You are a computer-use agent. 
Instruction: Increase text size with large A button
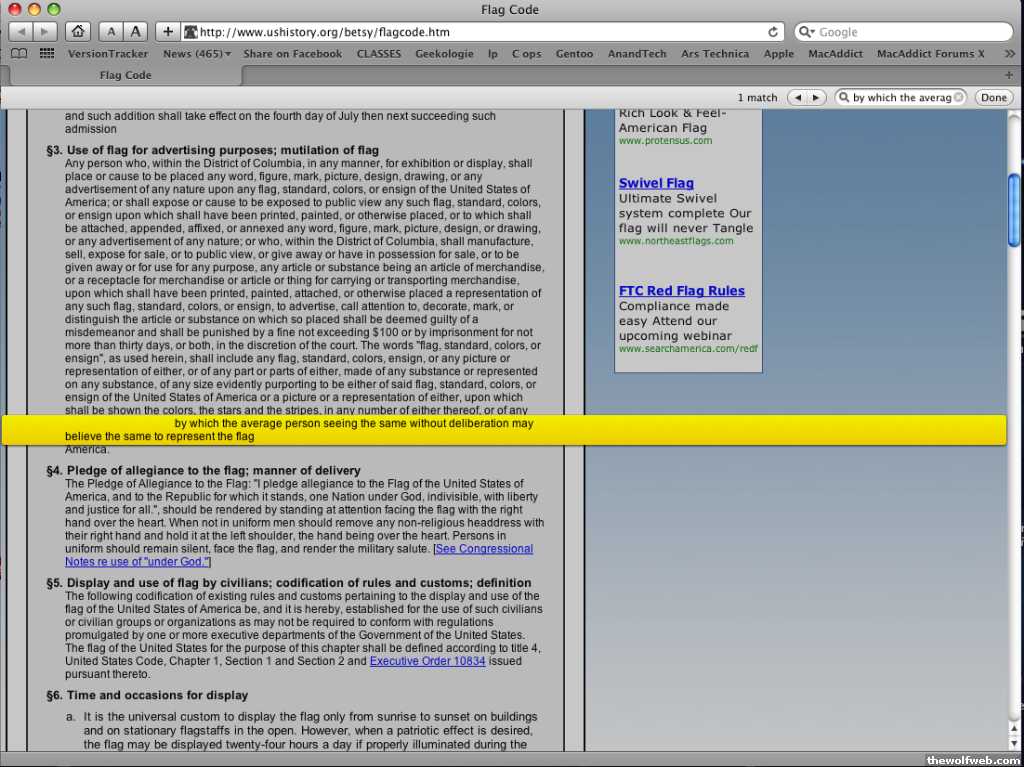click(x=135, y=32)
